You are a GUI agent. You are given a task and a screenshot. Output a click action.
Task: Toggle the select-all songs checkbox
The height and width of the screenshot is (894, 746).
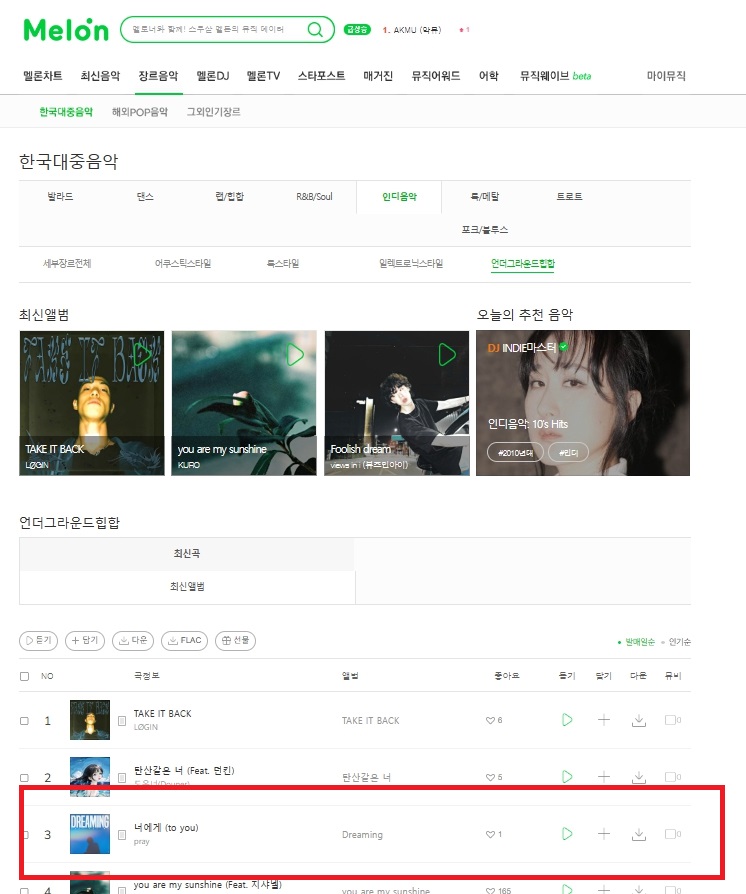click(25, 676)
